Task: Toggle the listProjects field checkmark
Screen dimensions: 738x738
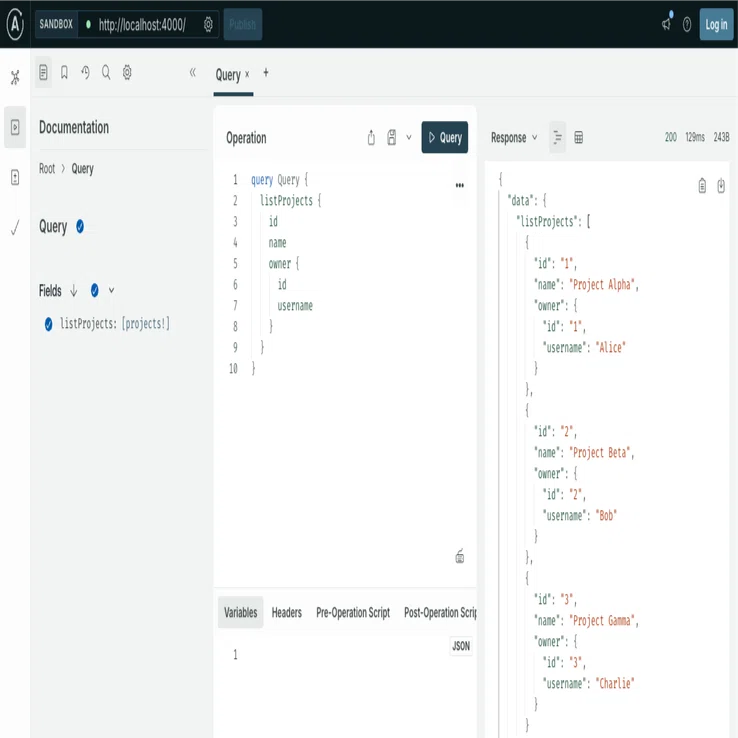Action: pos(48,324)
